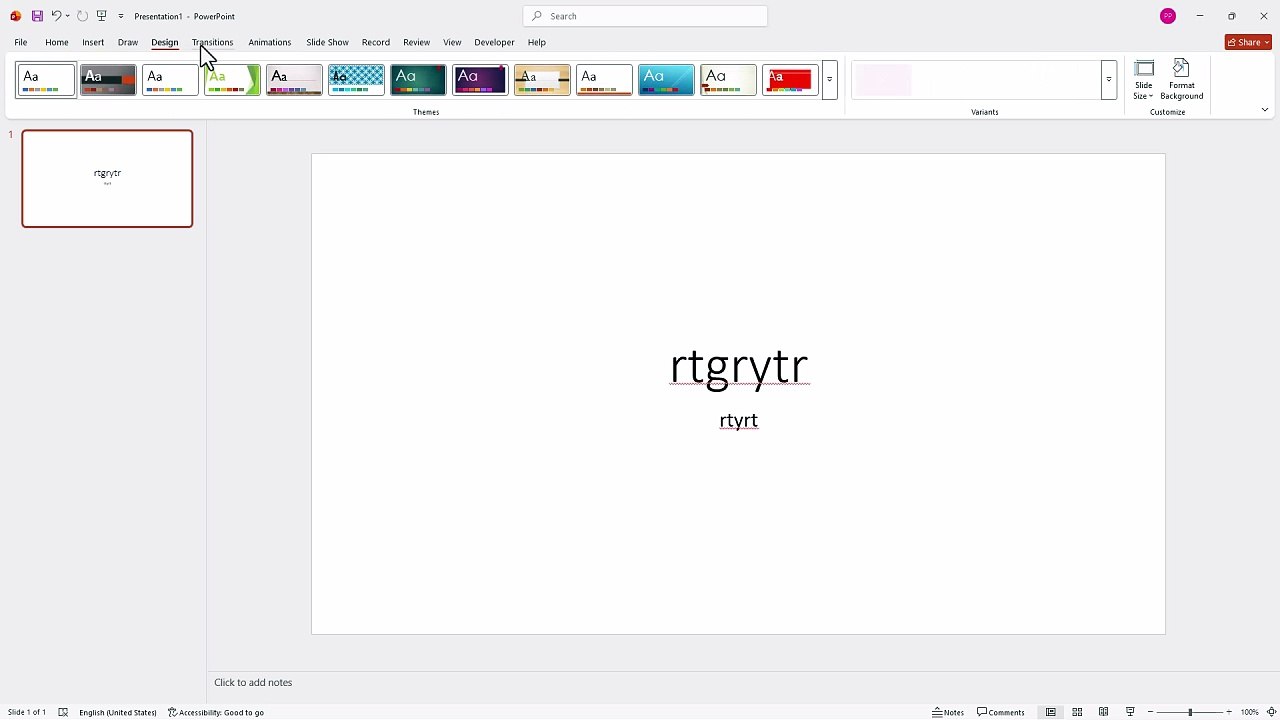Switch to Slide Sorter view icon

click(1077, 712)
